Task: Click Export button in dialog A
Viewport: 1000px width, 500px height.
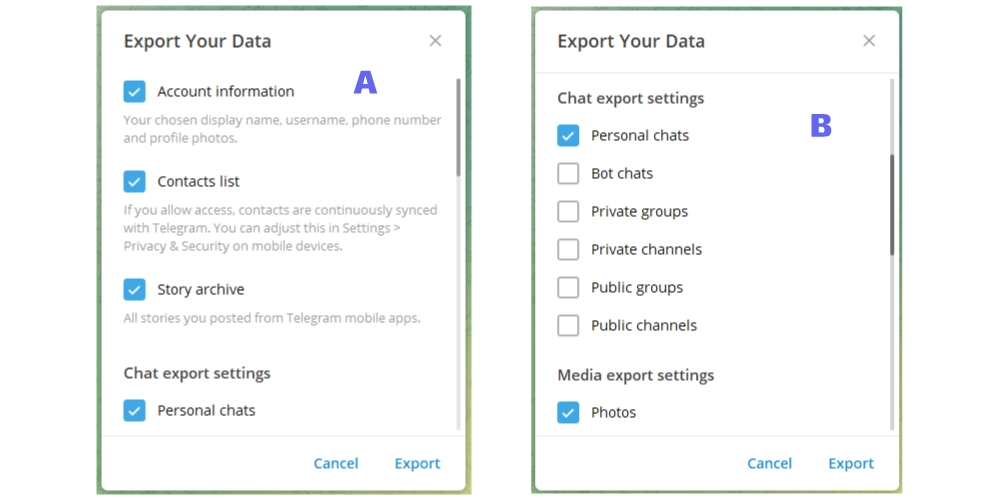Action: click(417, 463)
